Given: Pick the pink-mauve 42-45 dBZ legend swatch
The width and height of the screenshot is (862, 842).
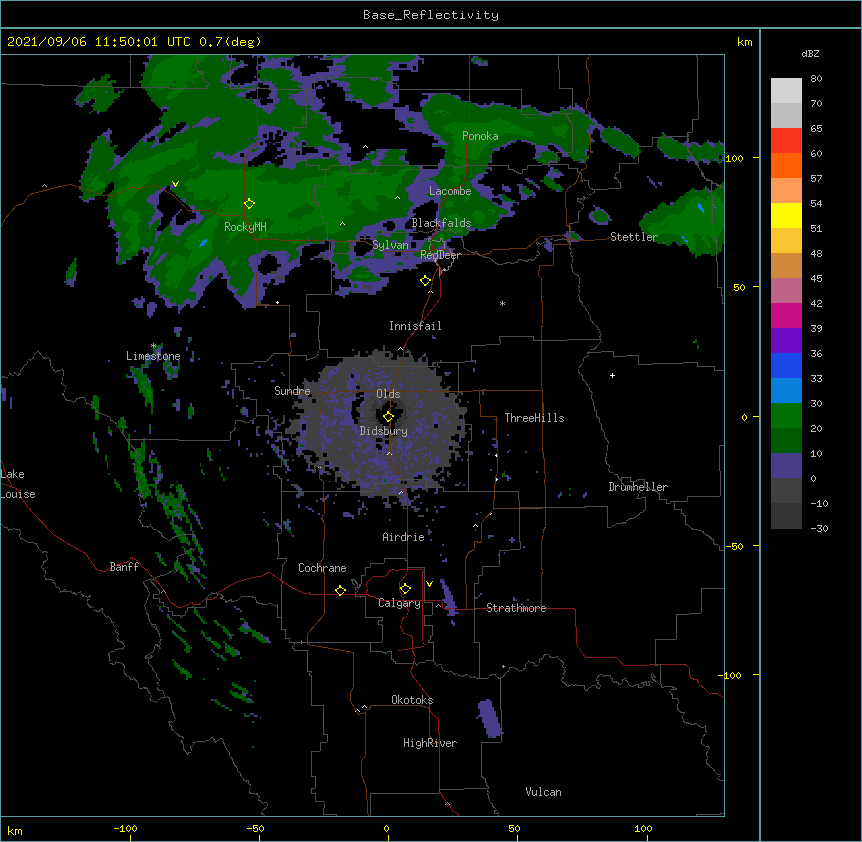Looking at the screenshot, I should coord(786,290).
